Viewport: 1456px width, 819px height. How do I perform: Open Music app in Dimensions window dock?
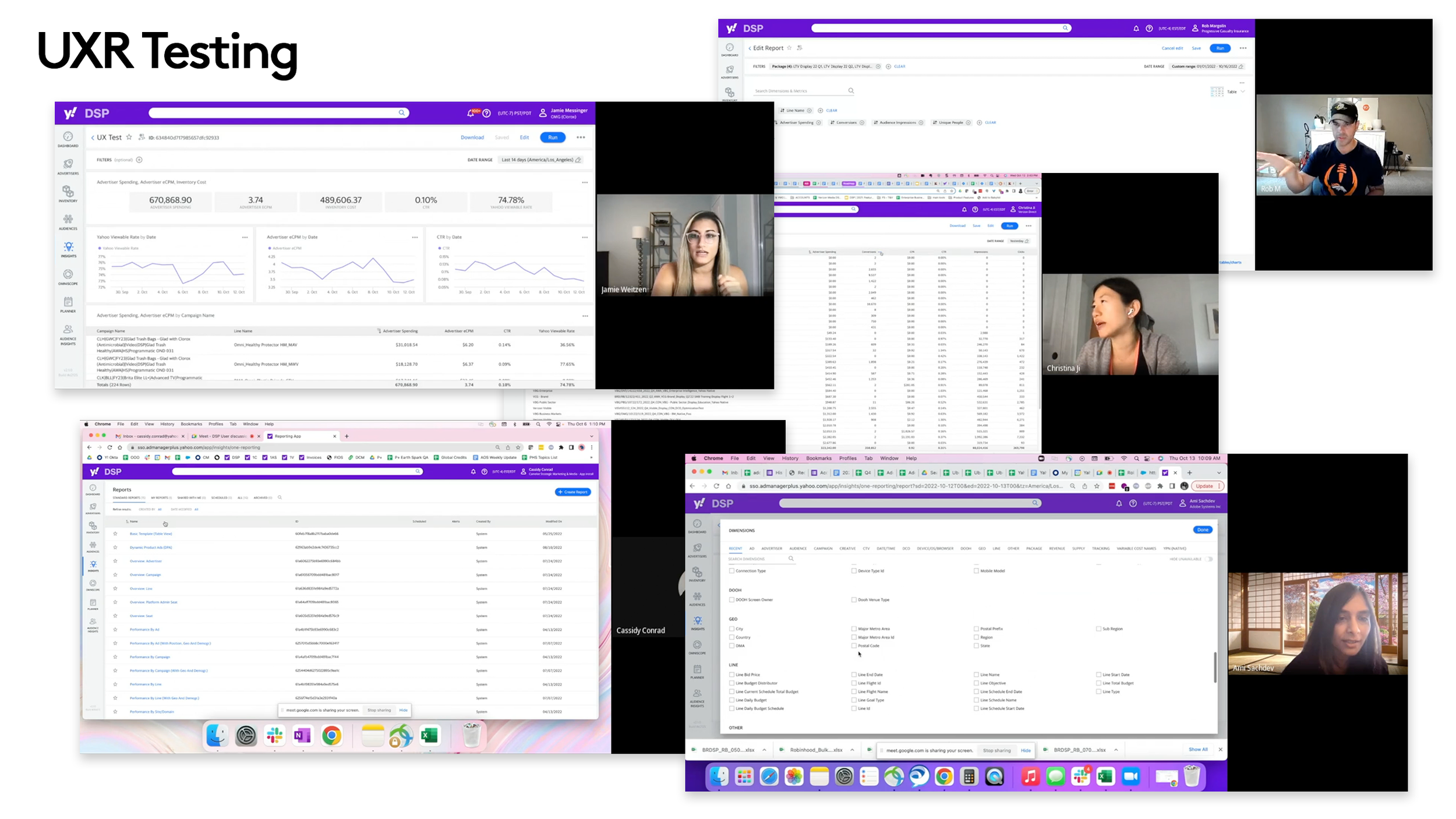[1030, 776]
